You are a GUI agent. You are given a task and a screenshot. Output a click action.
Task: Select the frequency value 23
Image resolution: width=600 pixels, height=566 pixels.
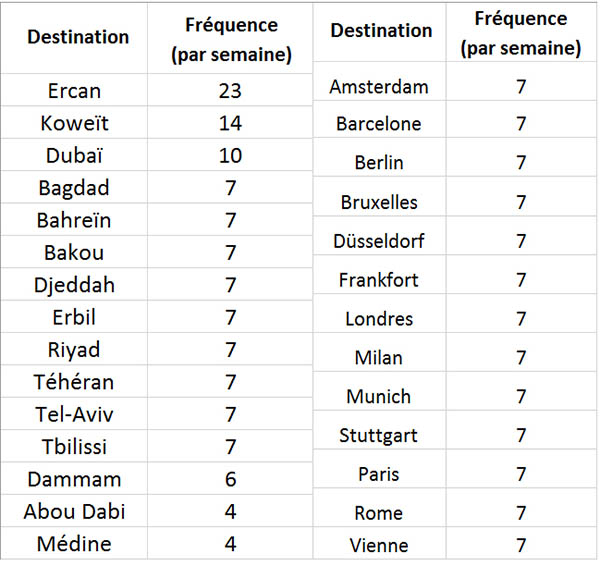click(231, 90)
